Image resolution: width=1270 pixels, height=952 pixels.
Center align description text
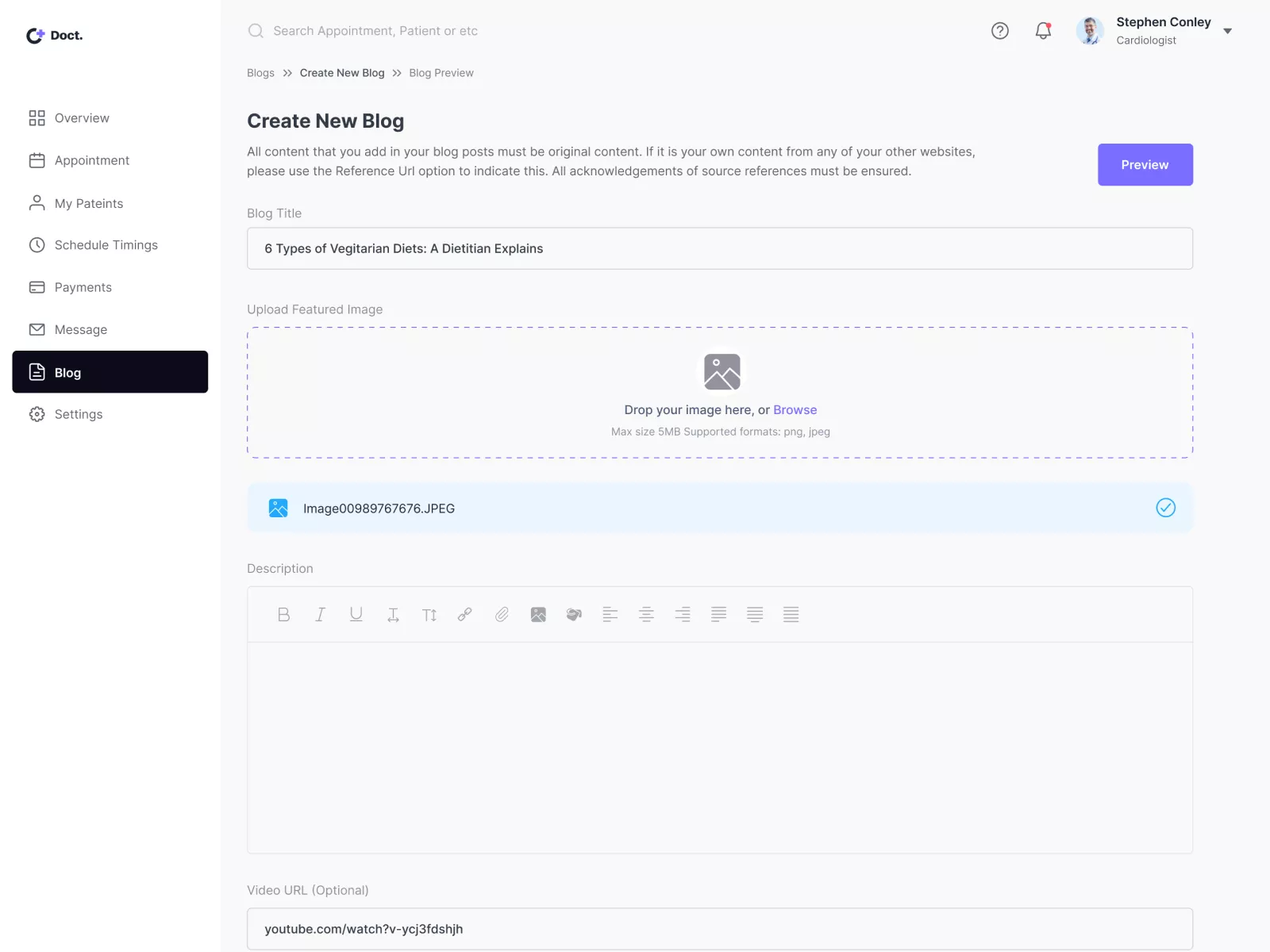click(646, 615)
